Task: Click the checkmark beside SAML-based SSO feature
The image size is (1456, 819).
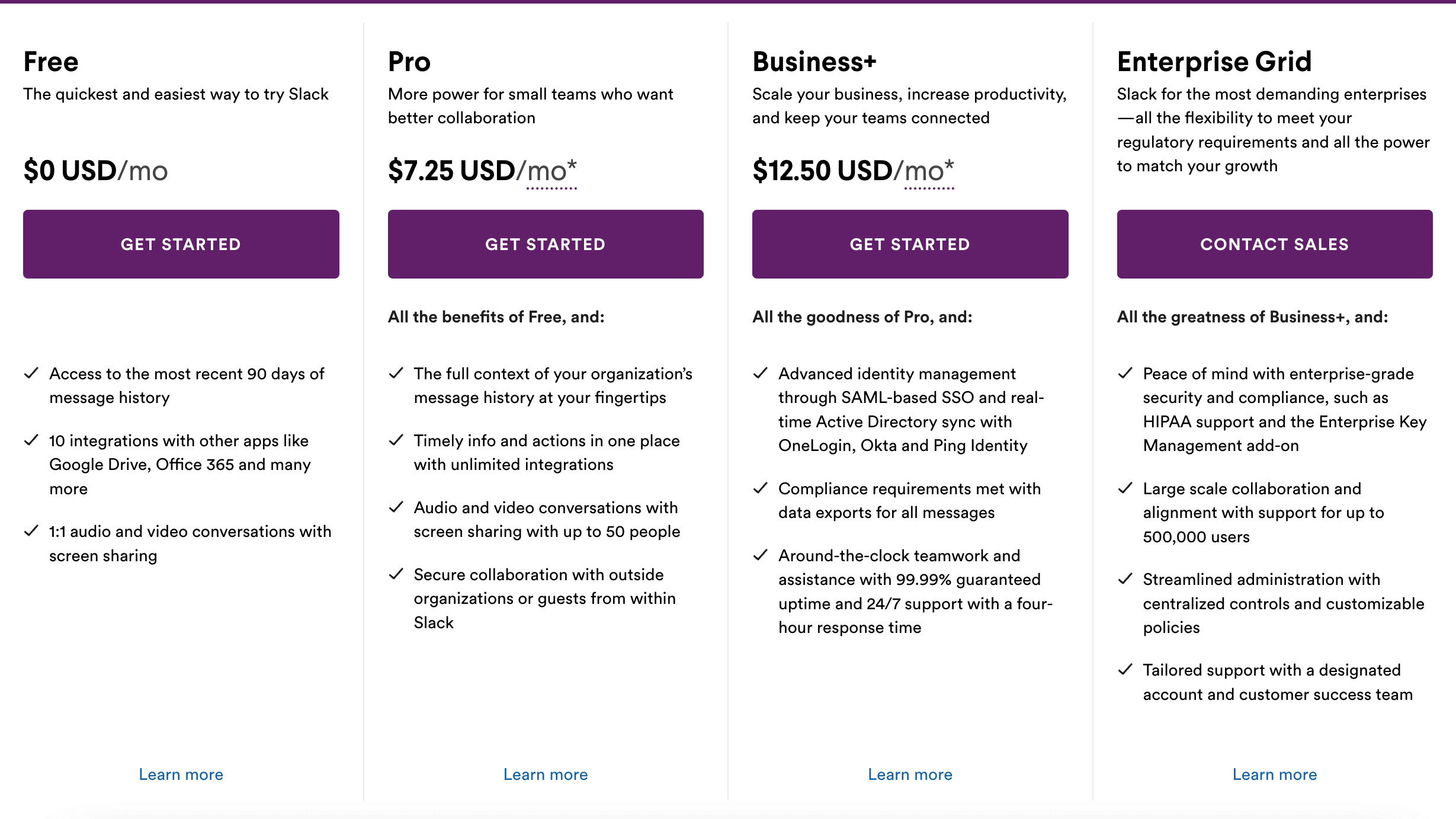Action: 759,373
